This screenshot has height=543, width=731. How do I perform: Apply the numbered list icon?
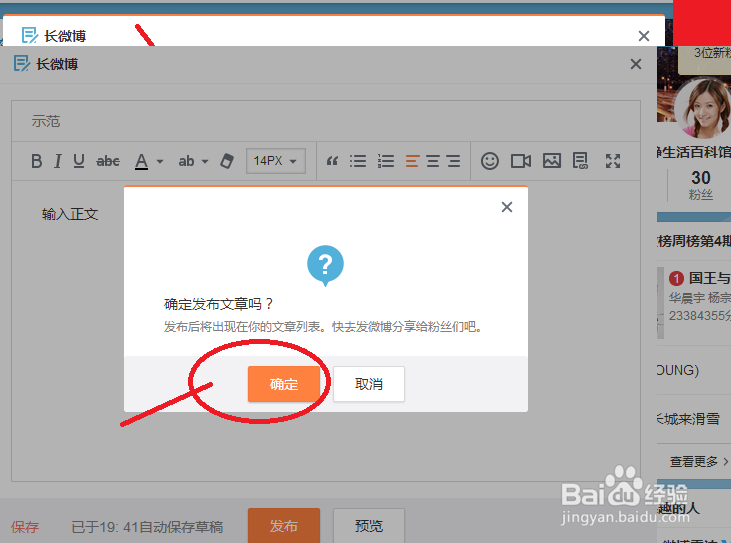[x=386, y=161]
